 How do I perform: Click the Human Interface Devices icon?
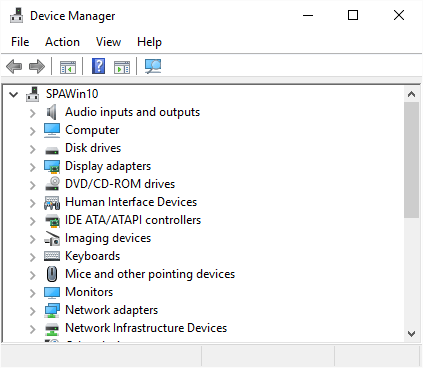tap(52, 202)
